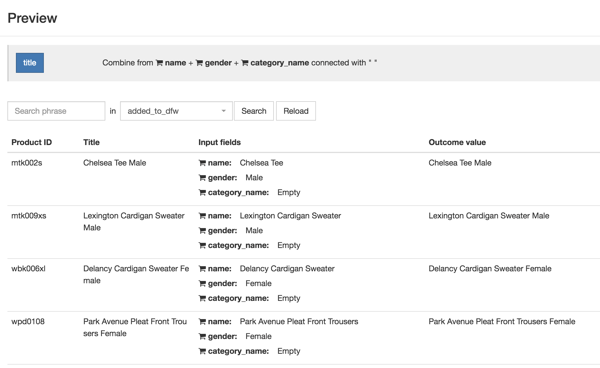Click outcome value Chelsea Tee Male
The width and height of the screenshot is (600, 368).
click(x=460, y=163)
